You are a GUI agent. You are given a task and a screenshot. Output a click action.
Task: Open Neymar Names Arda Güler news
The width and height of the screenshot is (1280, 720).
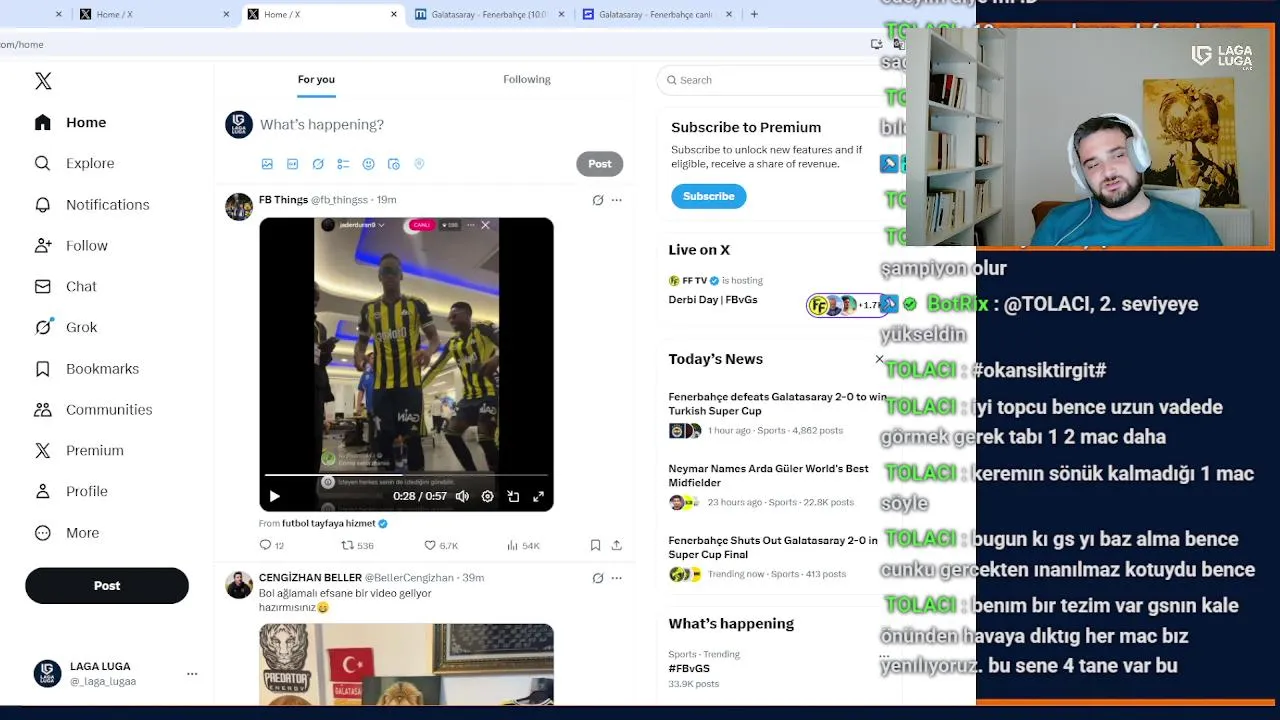(768, 475)
